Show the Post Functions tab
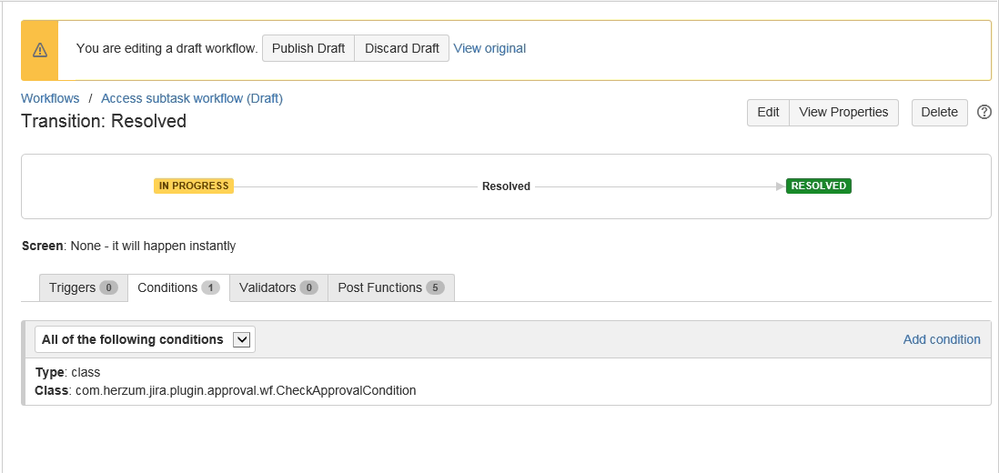The width and height of the screenshot is (999, 473). tap(391, 287)
